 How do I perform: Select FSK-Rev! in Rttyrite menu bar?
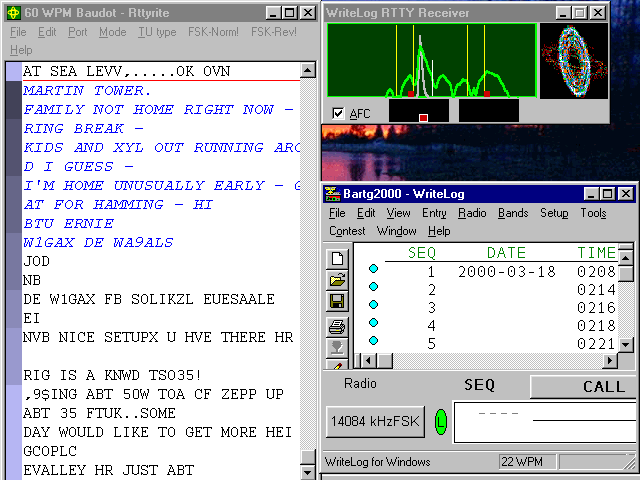coord(273,32)
